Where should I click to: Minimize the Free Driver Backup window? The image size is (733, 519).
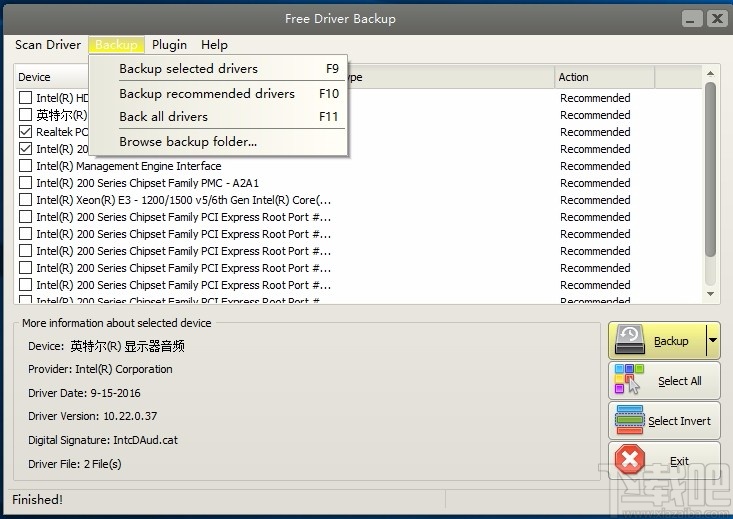691,19
